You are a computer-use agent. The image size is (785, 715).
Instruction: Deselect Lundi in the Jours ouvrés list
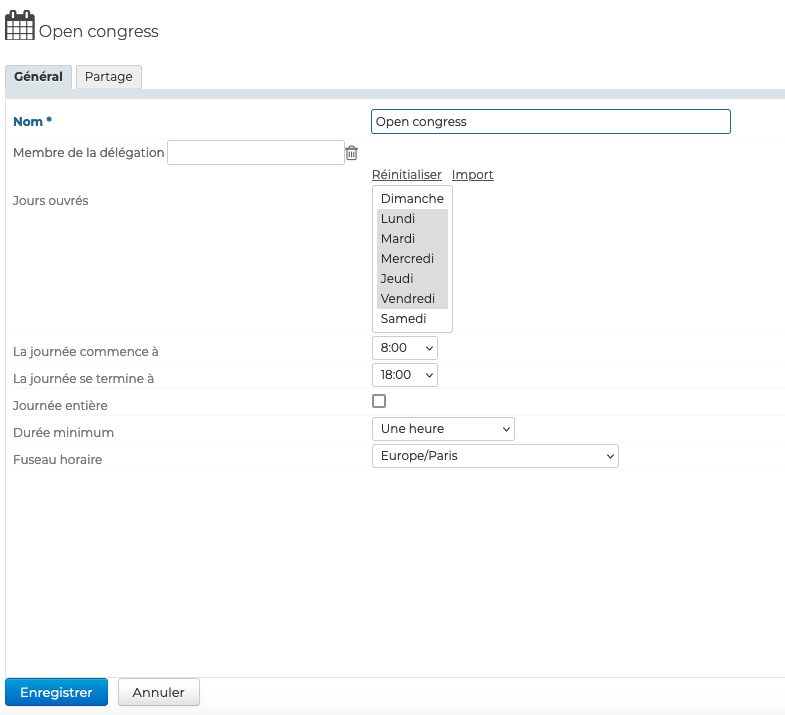[x=399, y=219]
